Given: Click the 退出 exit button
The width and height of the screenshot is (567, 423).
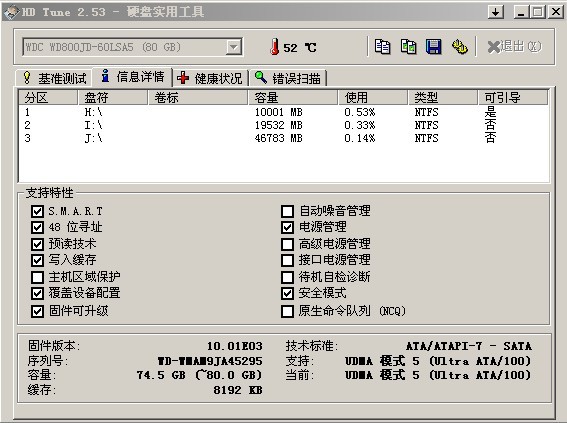Looking at the screenshot, I should coord(515,47).
